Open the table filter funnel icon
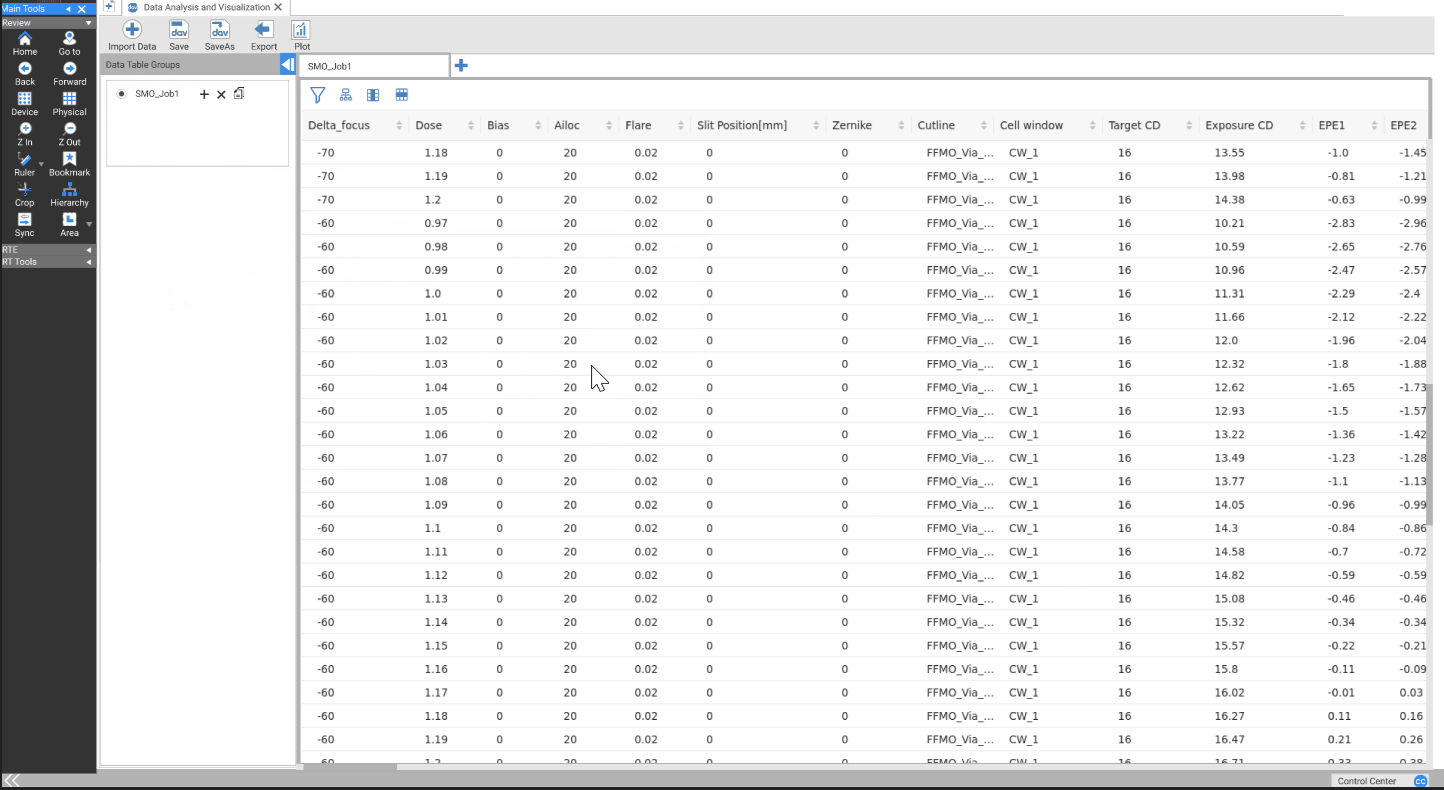The height and width of the screenshot is (790, 1444). 318,95
